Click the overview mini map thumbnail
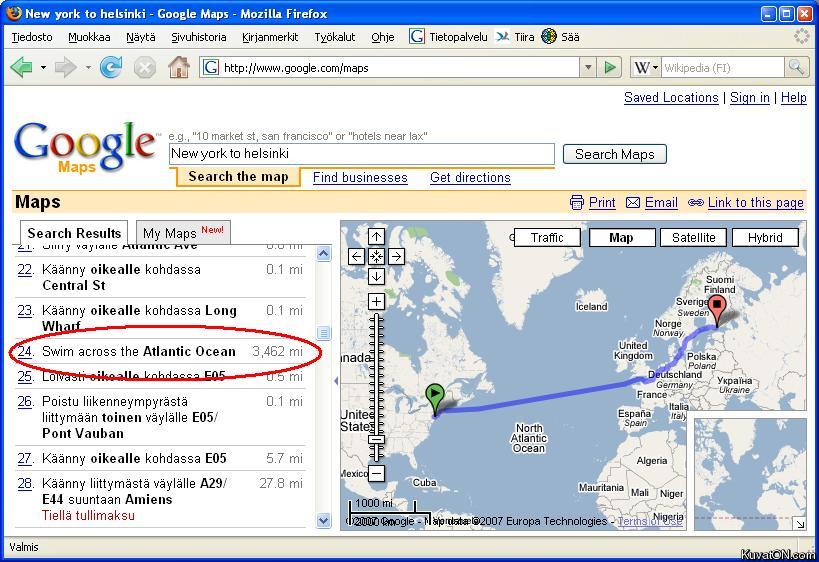Image resolution: width=819 pixels, height=562 pixels. 750,474
